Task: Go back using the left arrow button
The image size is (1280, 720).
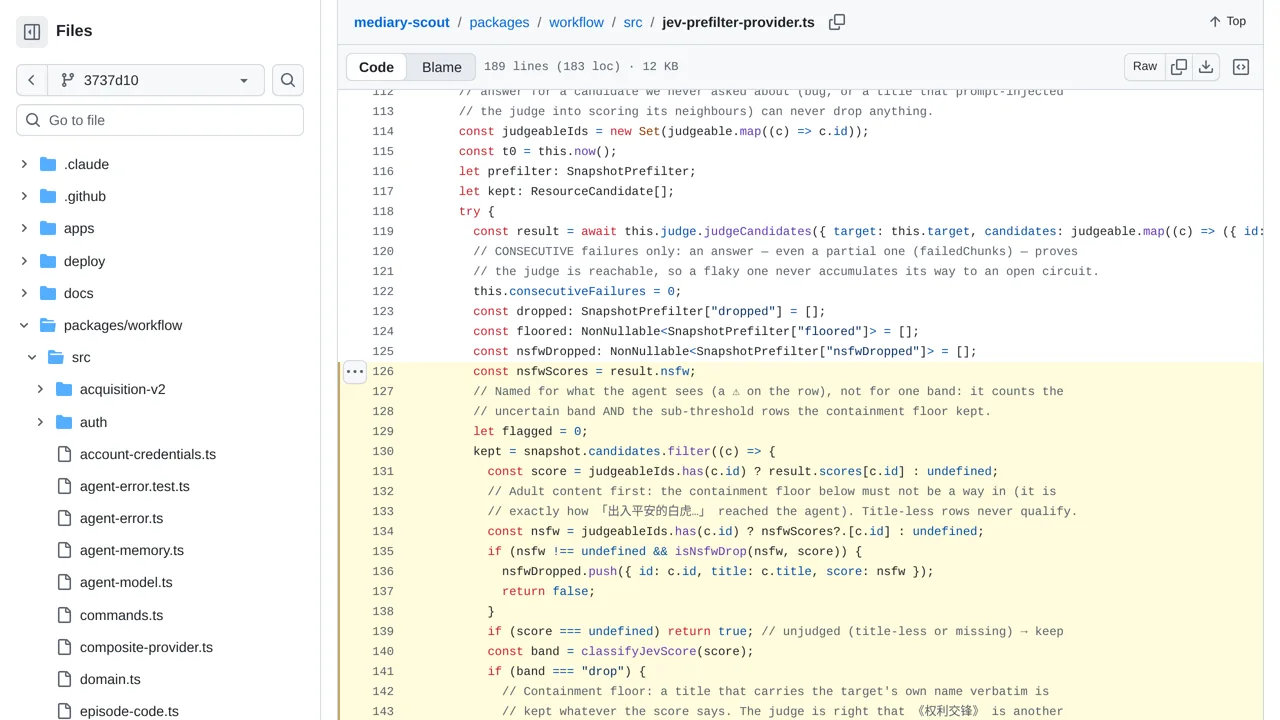Action: click(32, 80)
